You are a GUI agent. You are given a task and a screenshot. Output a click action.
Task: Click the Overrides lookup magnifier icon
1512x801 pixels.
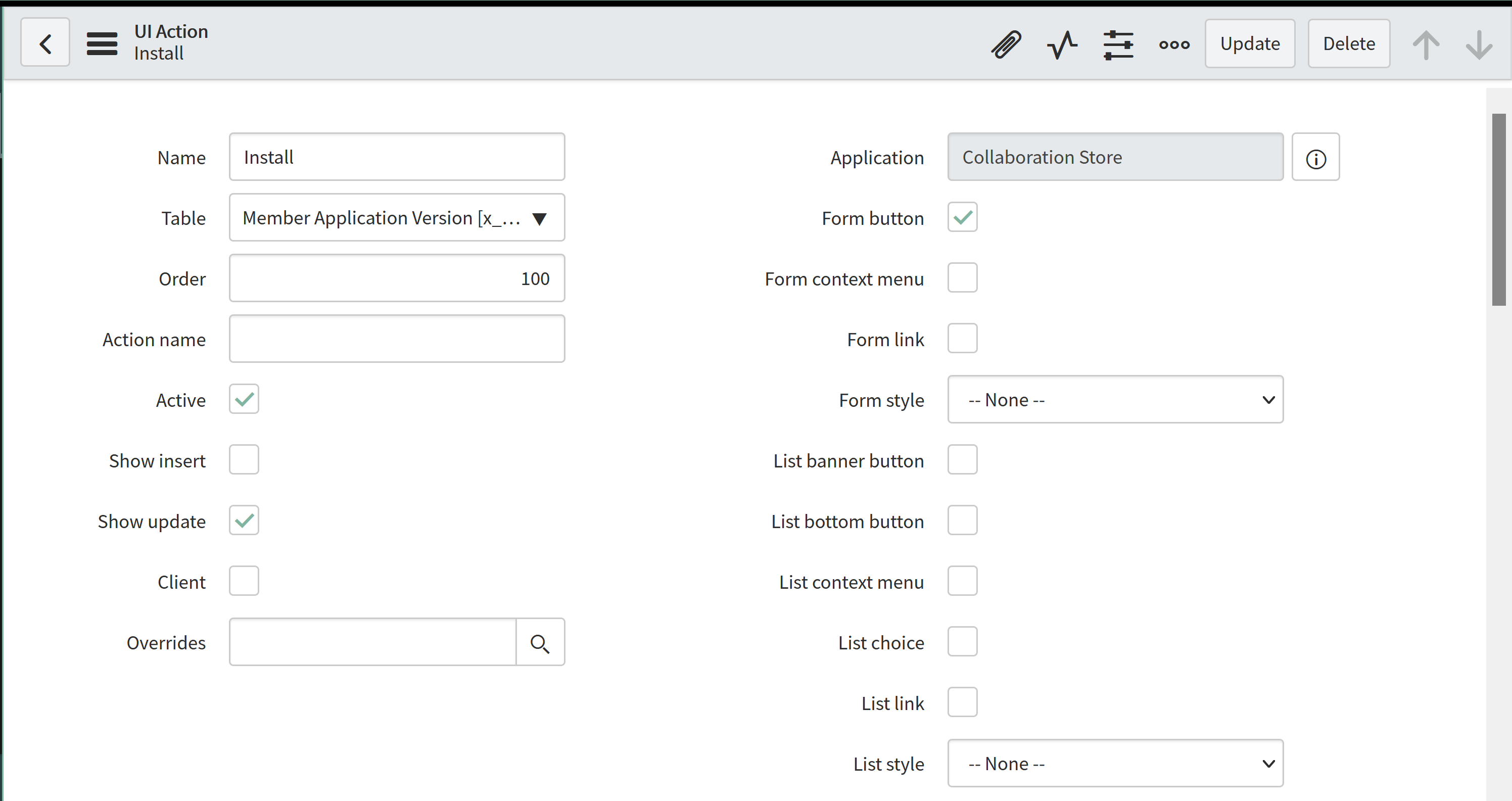pyautogui.click(x=540, y=642)
